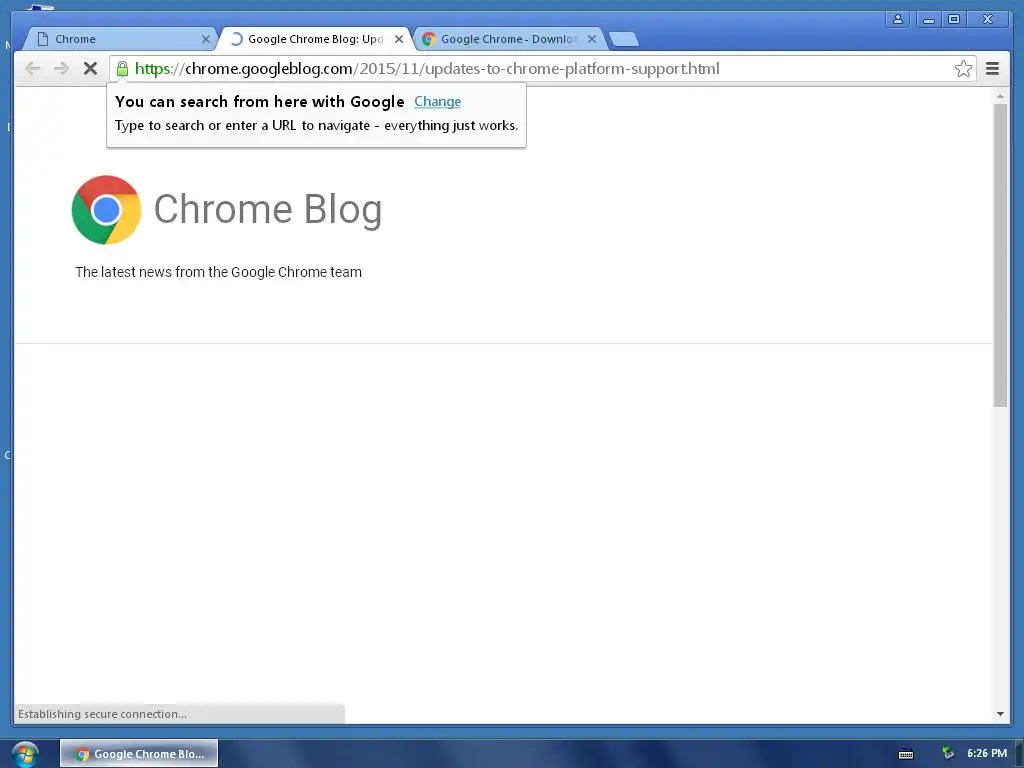Click the address bar URL field
The width and height of the screenshot is (1024, 768).
[x=542, y=69]
